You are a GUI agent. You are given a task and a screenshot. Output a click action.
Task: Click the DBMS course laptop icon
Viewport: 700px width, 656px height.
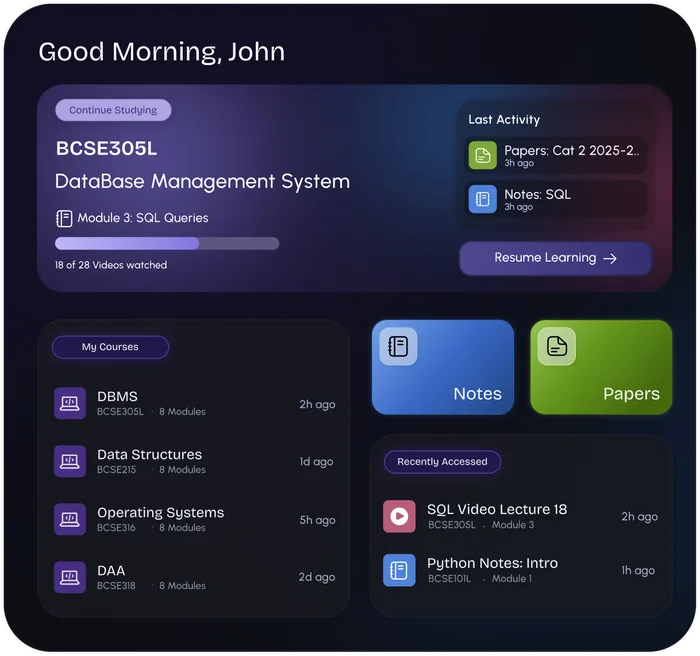70,403
